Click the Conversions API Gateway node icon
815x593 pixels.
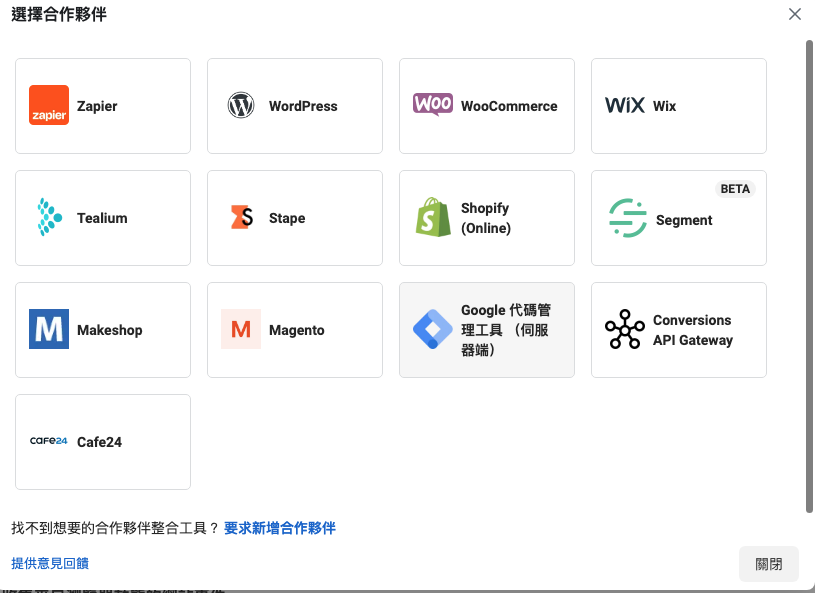pos(625,329)
